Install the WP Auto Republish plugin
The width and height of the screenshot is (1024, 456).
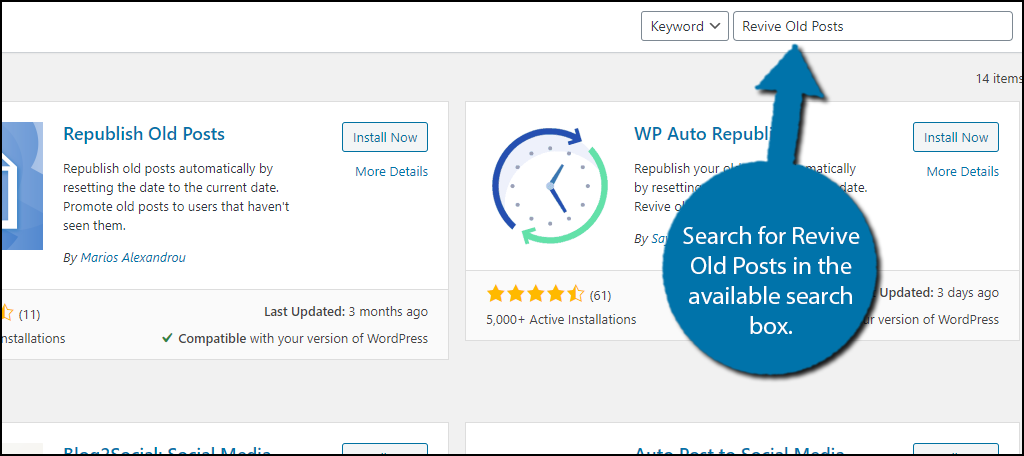tap(955, 137)
